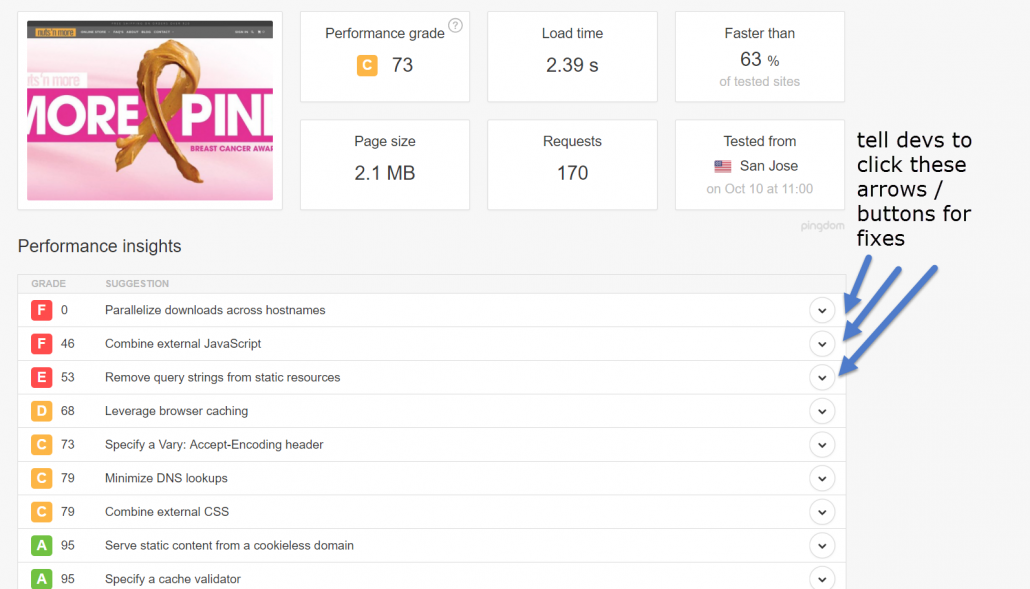Click the score 46 in Combine external JavaScript row
Screen dimensions: 1030x589
68,343
